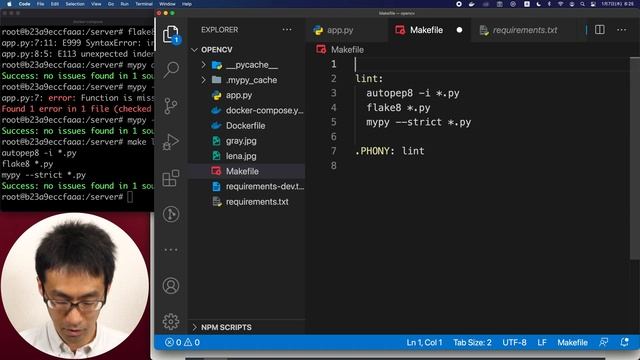The image size is (640, 360).
Task: Open the Go menu
Action: click(111, 4)
